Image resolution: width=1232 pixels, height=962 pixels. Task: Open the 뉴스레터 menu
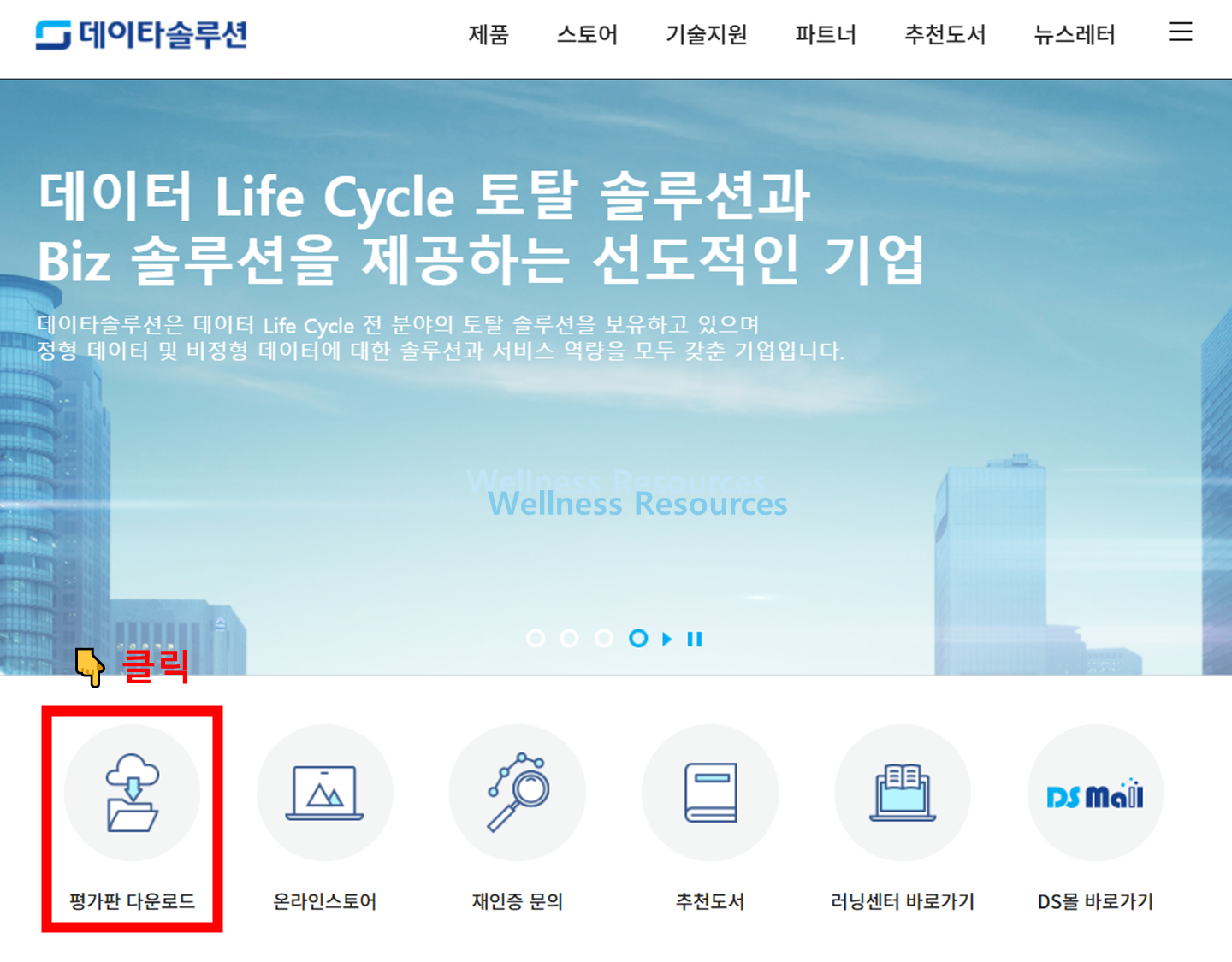click(x=1075, y=34)
